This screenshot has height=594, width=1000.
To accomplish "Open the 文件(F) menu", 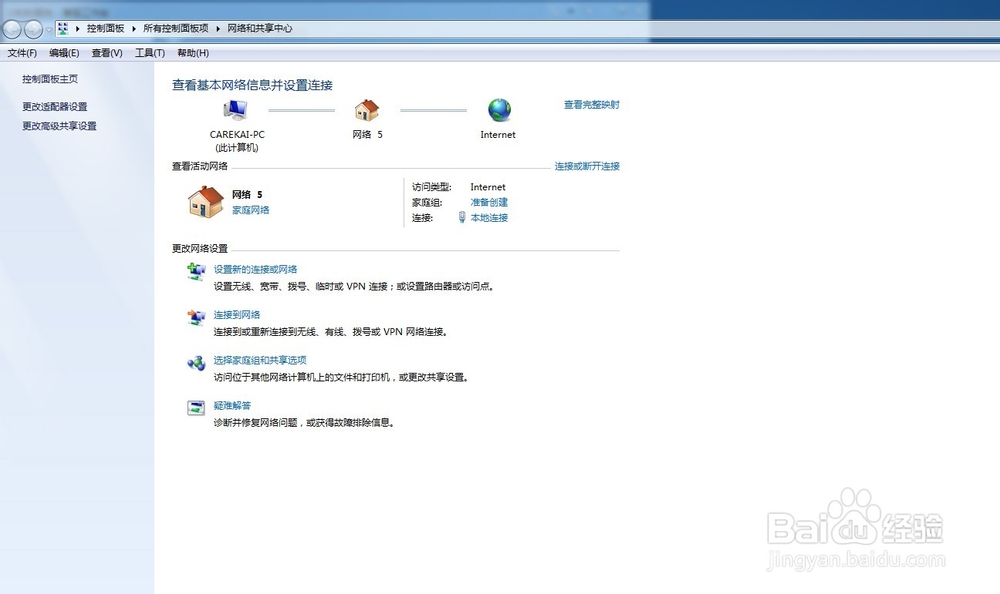I will coord(22,53).
